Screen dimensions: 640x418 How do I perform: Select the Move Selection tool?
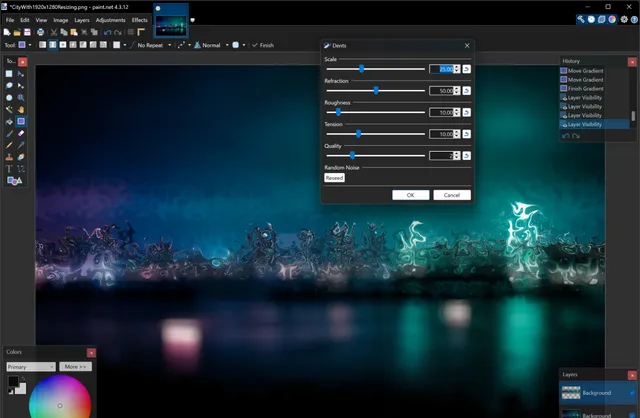point(21,86)
